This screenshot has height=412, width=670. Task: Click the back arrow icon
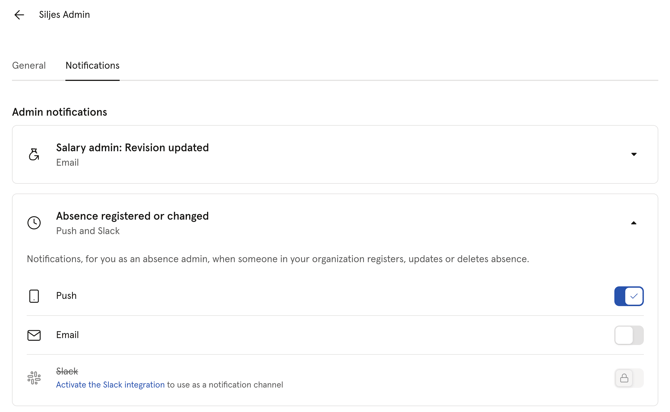19,15
